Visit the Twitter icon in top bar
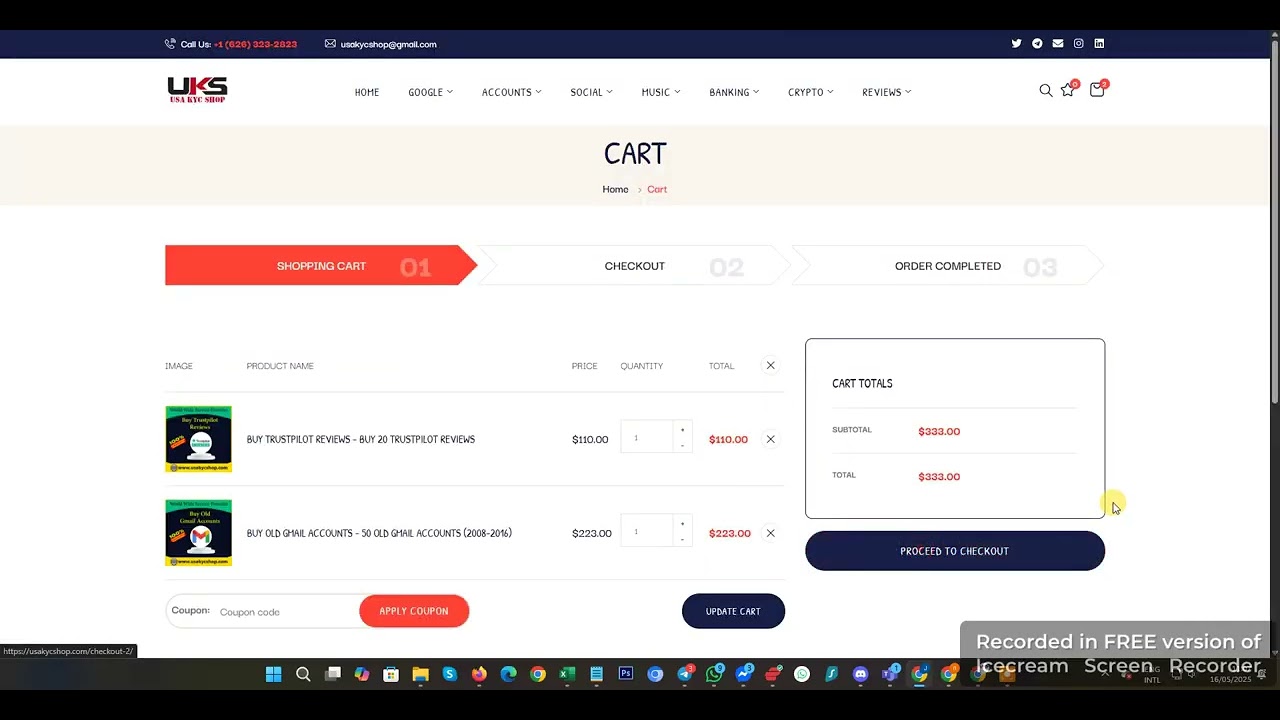 [1016, 43]
